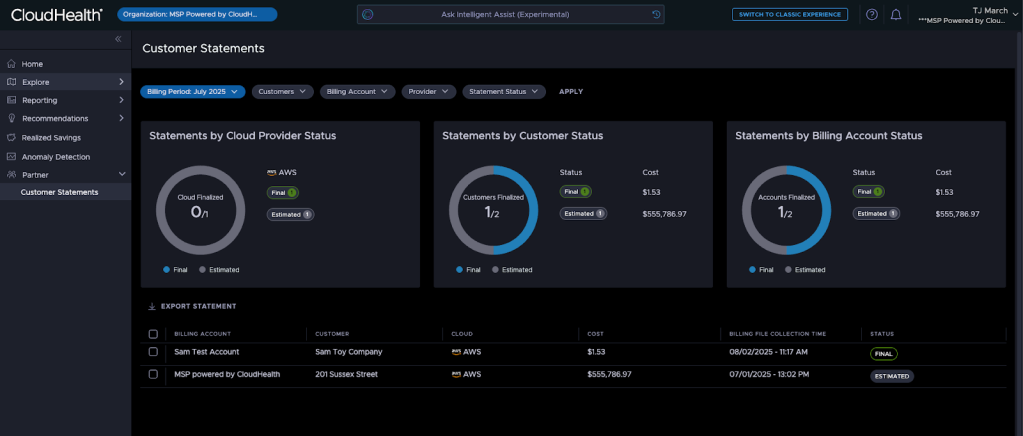Screen dimensions: 1023x436
Task: Click Estimated pill in Billing Account Status card
Action: coord(876,213)
